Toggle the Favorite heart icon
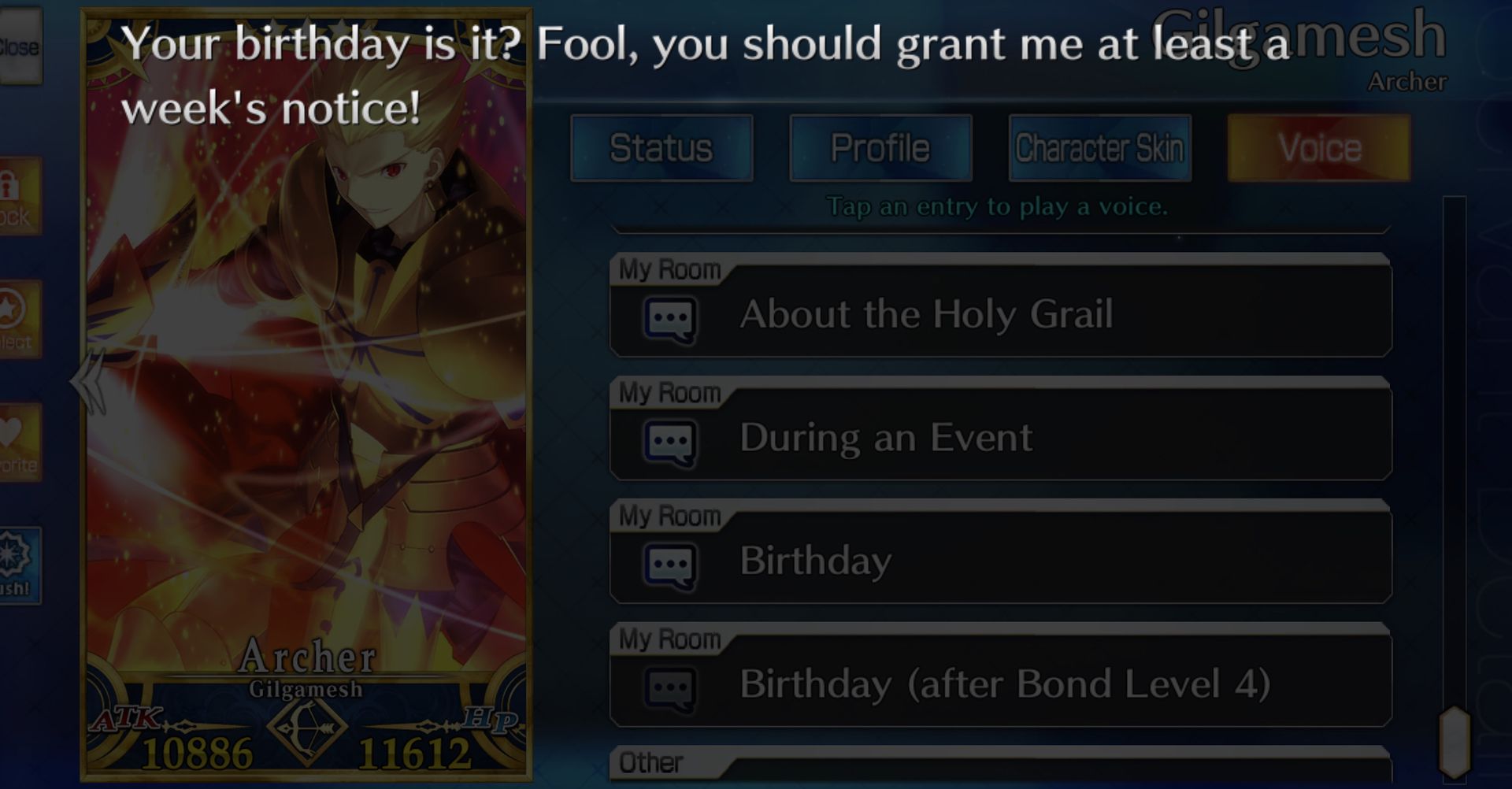The width and height of the screenshot is (1512, 789). pos(19,442)
